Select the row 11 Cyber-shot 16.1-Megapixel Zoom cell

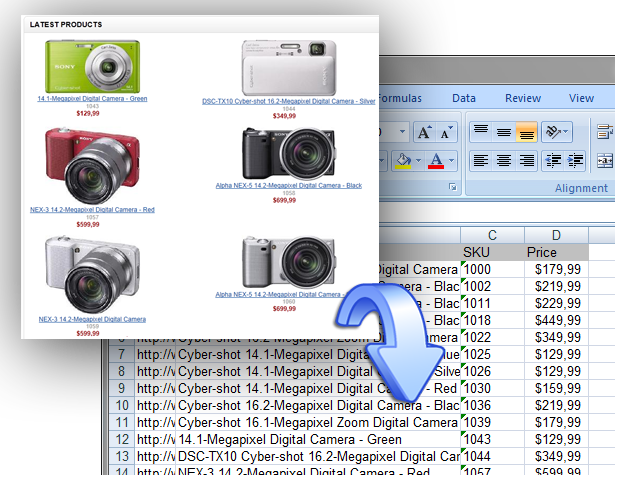coord(317,422)
